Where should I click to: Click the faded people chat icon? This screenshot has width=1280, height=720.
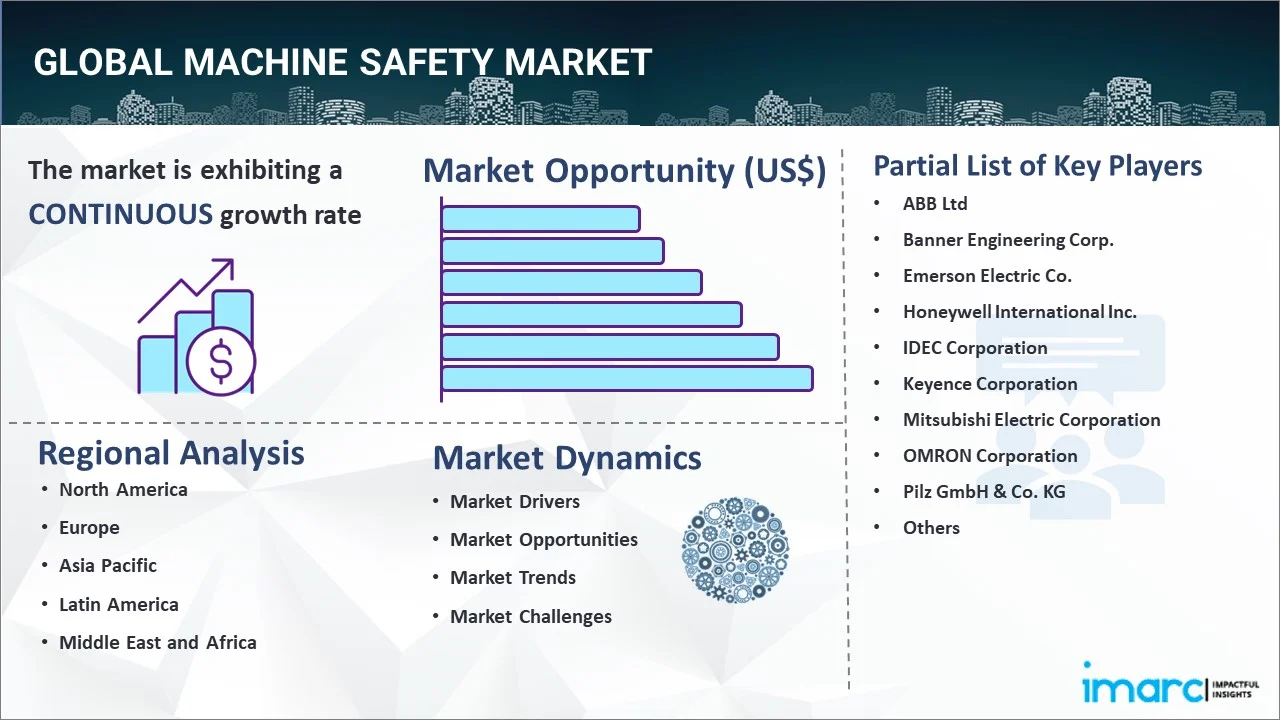pos(1097,420)
